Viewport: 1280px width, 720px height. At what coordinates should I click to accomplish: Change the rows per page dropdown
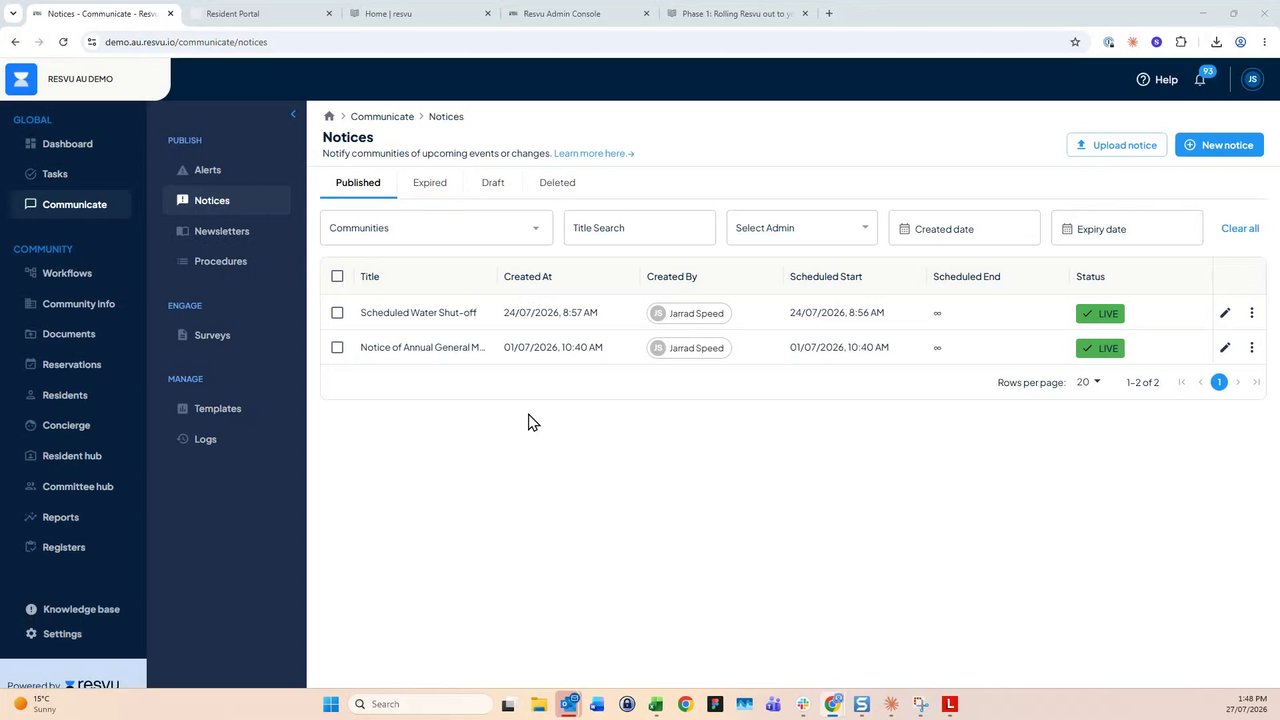pos(1089,382)
